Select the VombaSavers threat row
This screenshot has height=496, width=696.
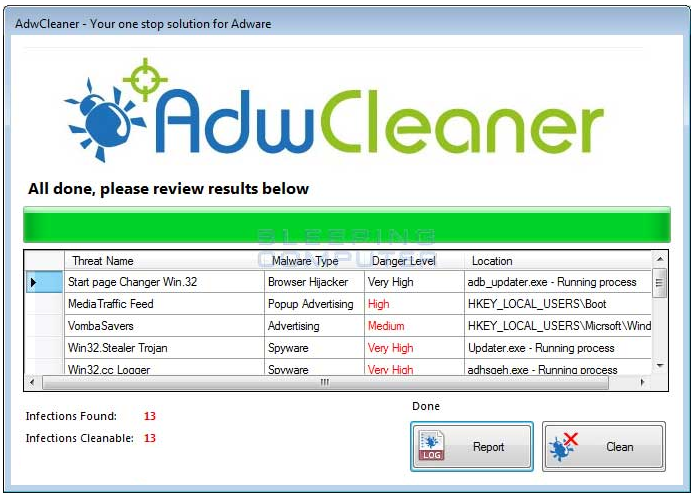pos(100,326)
